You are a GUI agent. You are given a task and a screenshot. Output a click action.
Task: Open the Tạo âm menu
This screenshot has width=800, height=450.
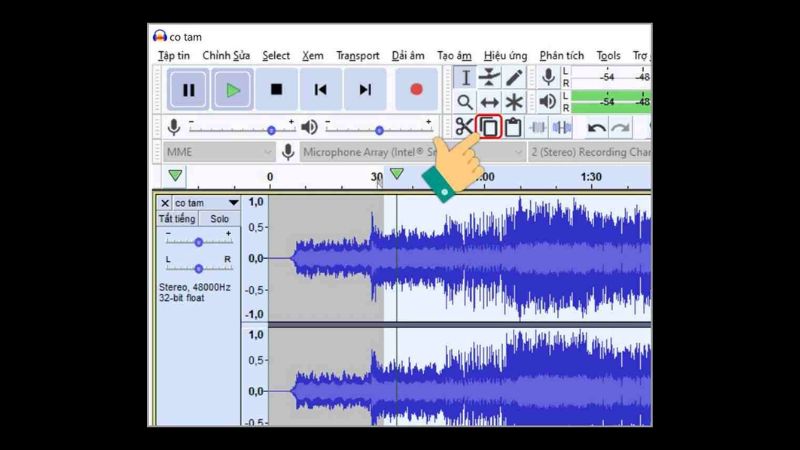(x=454, y=55)
